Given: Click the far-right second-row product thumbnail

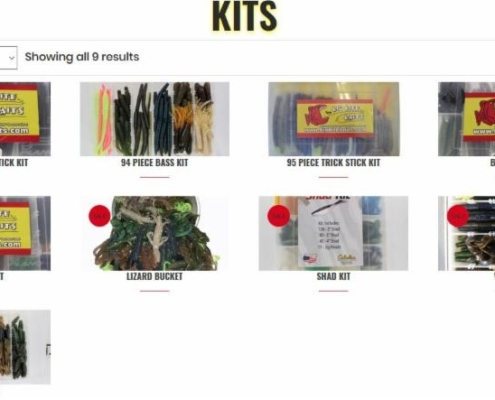Looking at the screenshot, I should click(x=467, y=233).
